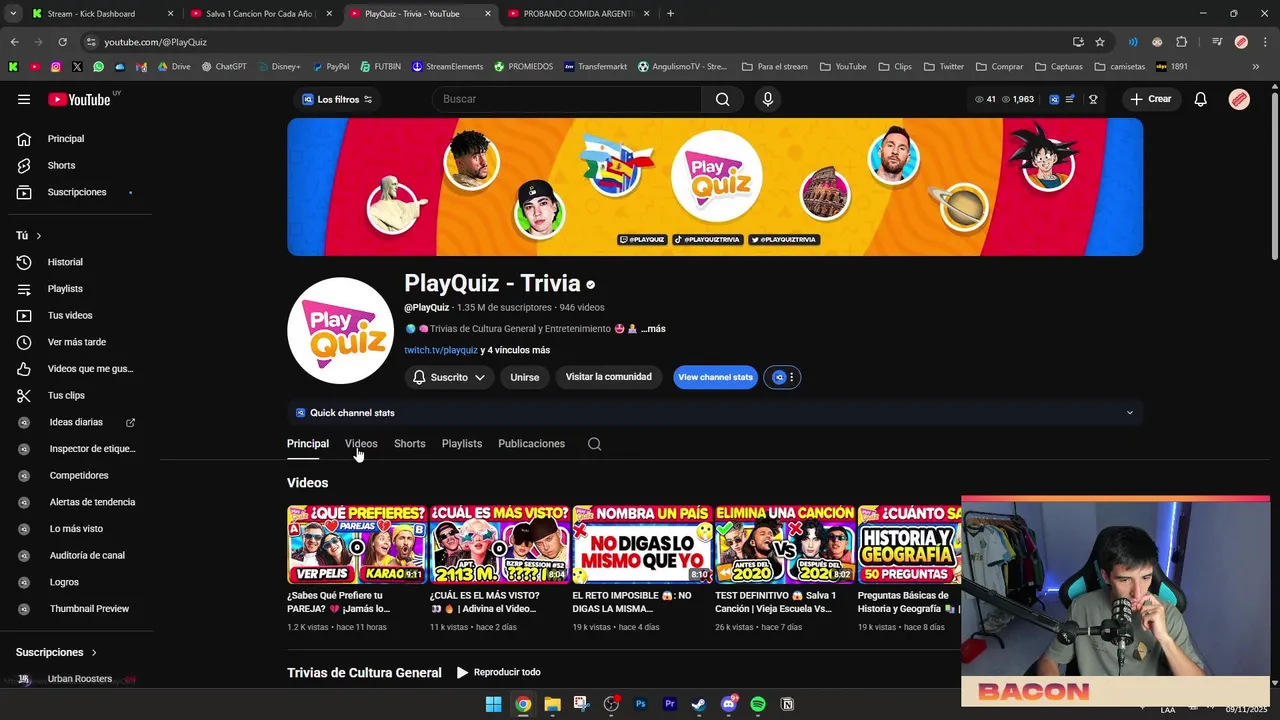1280x720 pixels.
Task: Open the ¿Cuál es más visto? video thumbnail
Action: click(499, 544)
